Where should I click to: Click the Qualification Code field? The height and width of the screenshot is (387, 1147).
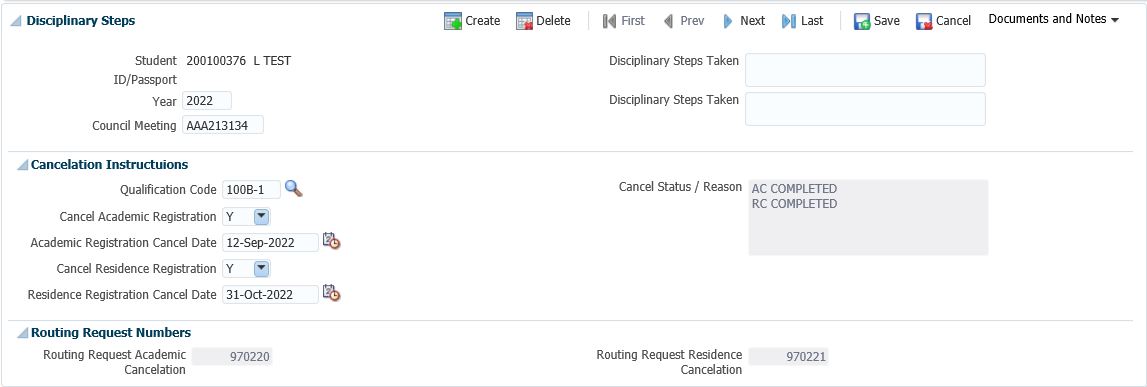click(x=252, y=190)
